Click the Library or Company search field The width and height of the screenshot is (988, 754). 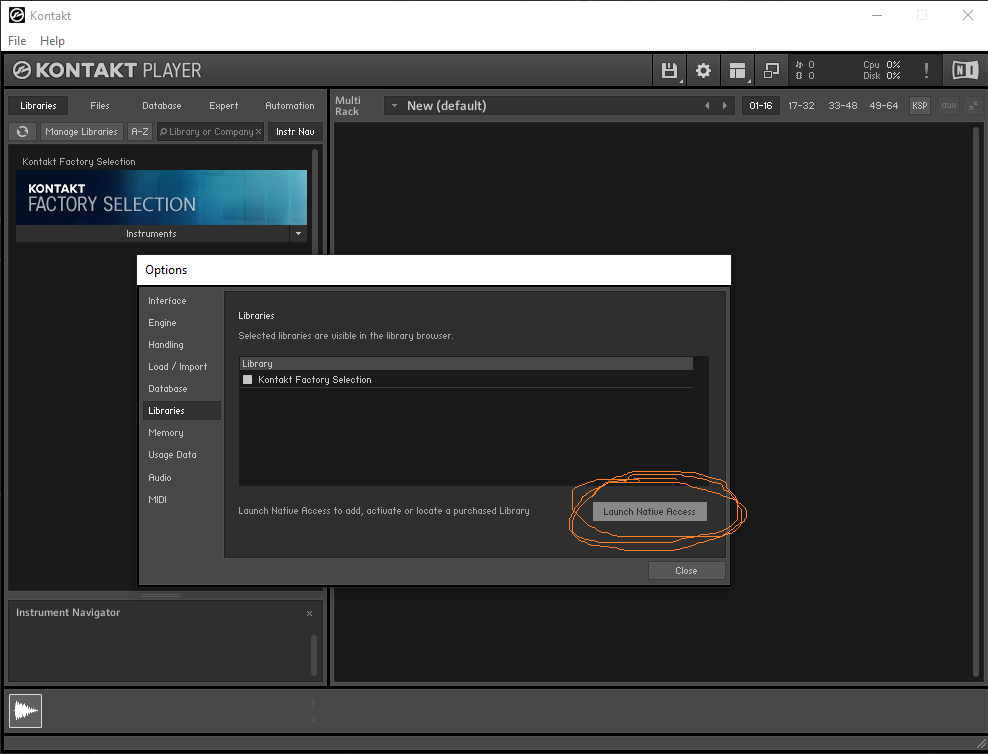tap(210, 131)
